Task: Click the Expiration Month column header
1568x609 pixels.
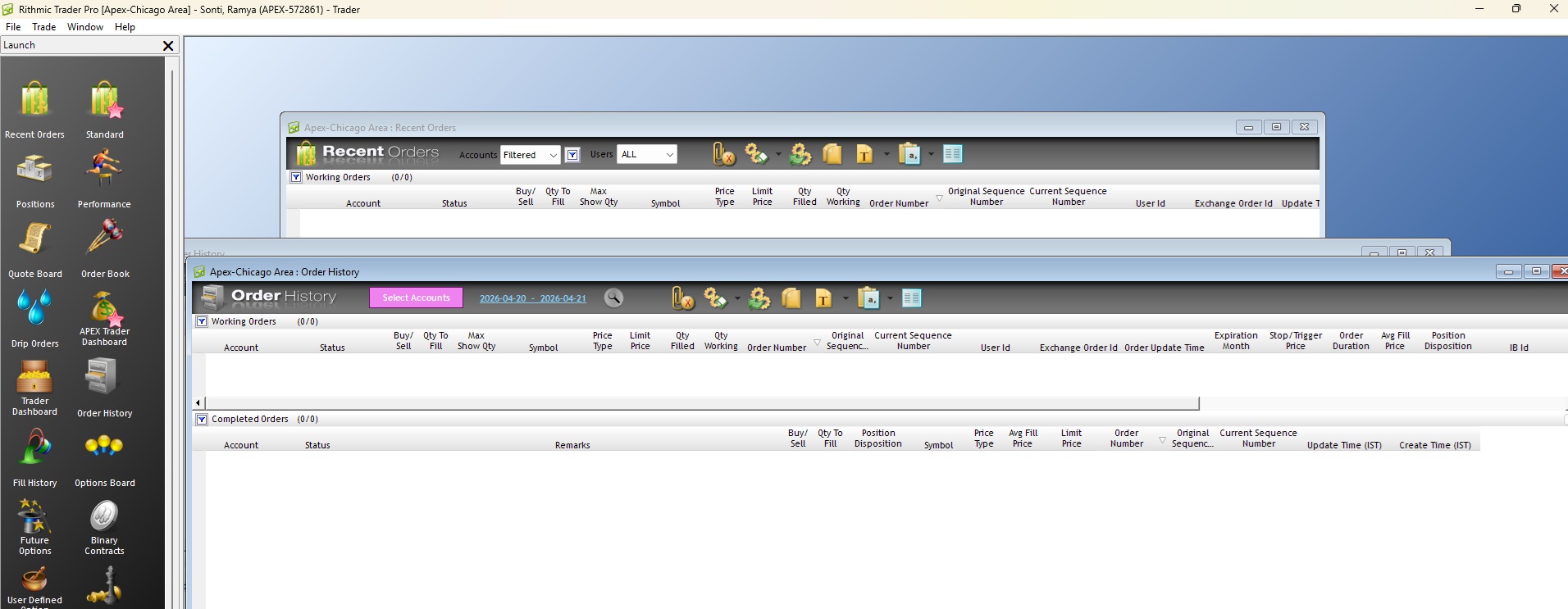Action: pyautogui.click(x=1236, y=341)
